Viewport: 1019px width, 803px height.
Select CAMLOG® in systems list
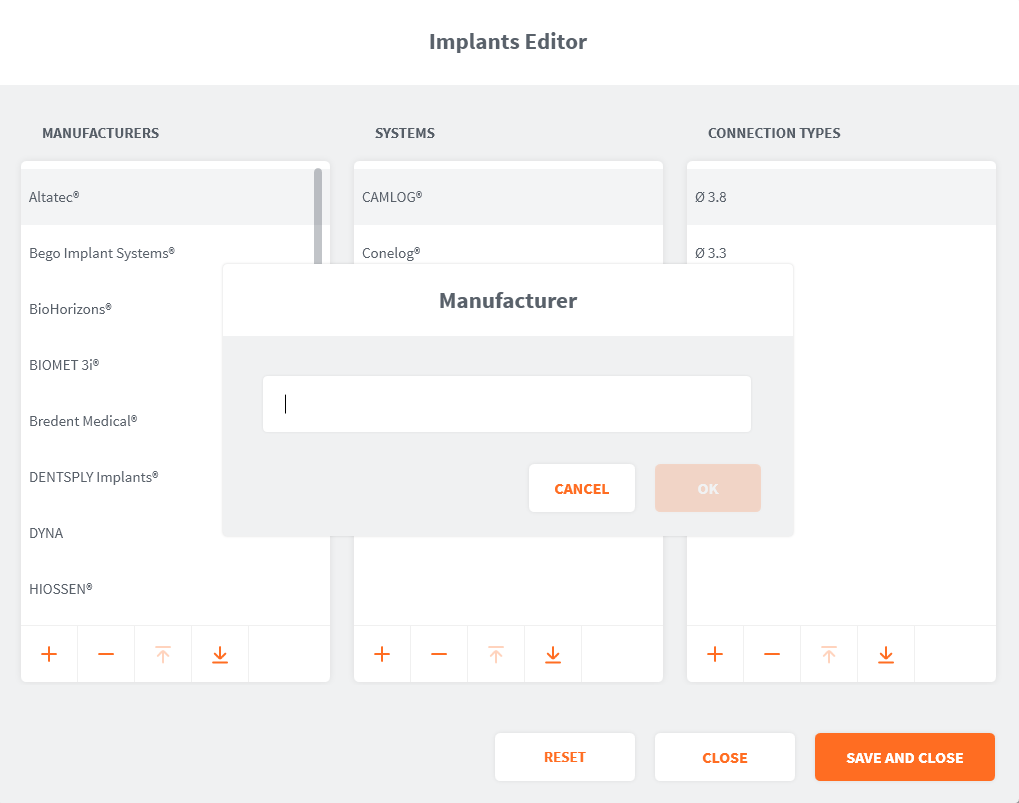point(392,197)
